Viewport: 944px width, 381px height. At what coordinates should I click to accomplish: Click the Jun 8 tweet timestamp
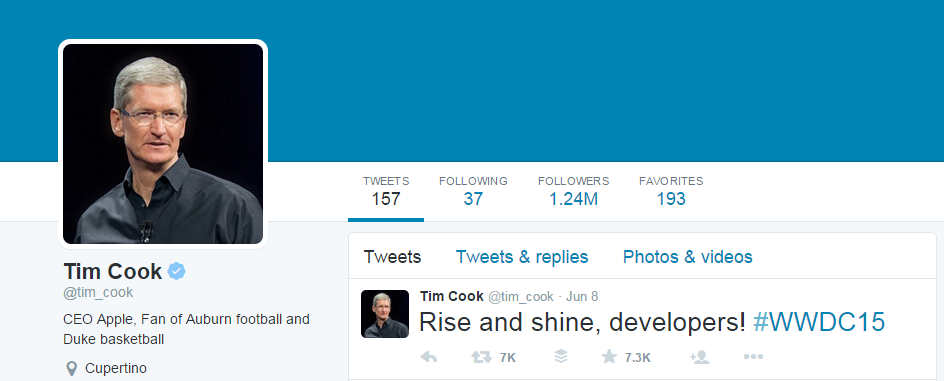click(x=582, y=297)
